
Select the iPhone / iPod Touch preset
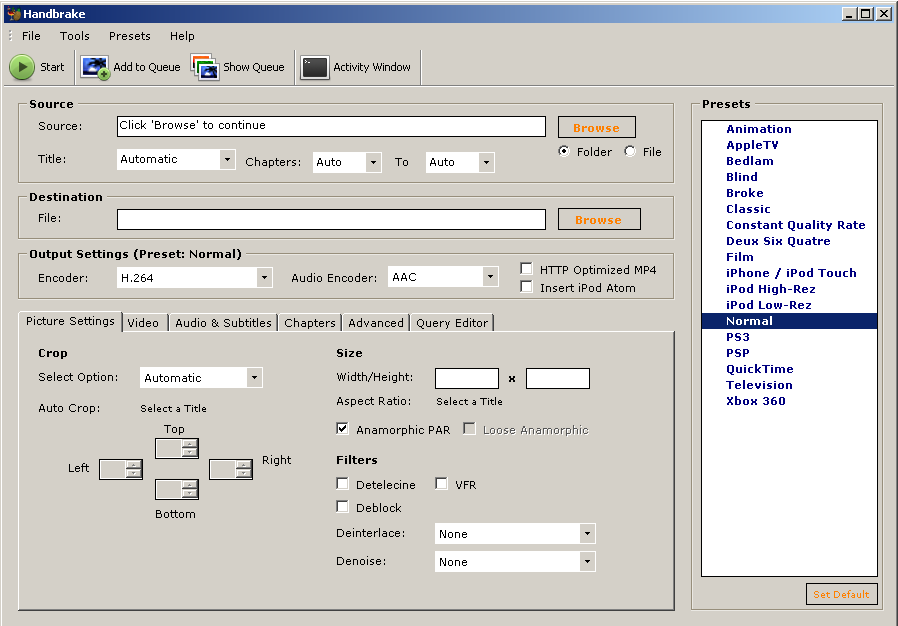[x=790, y=273]
